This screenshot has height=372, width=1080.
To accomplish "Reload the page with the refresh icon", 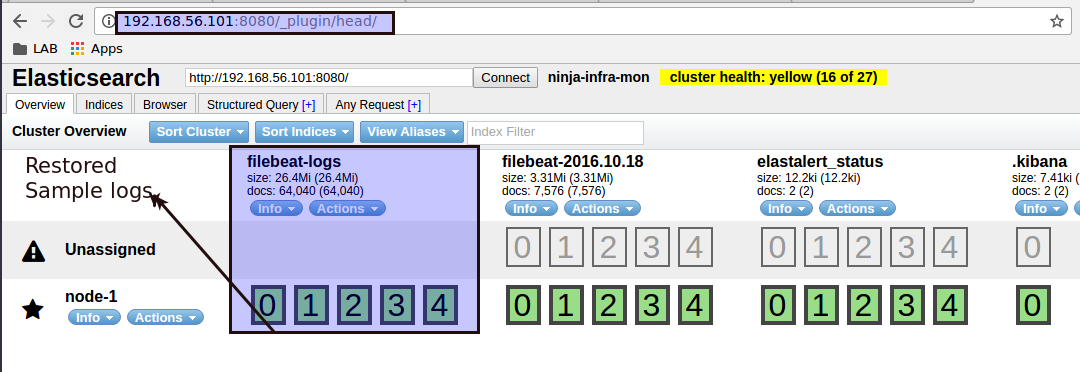I will (76, 21).
